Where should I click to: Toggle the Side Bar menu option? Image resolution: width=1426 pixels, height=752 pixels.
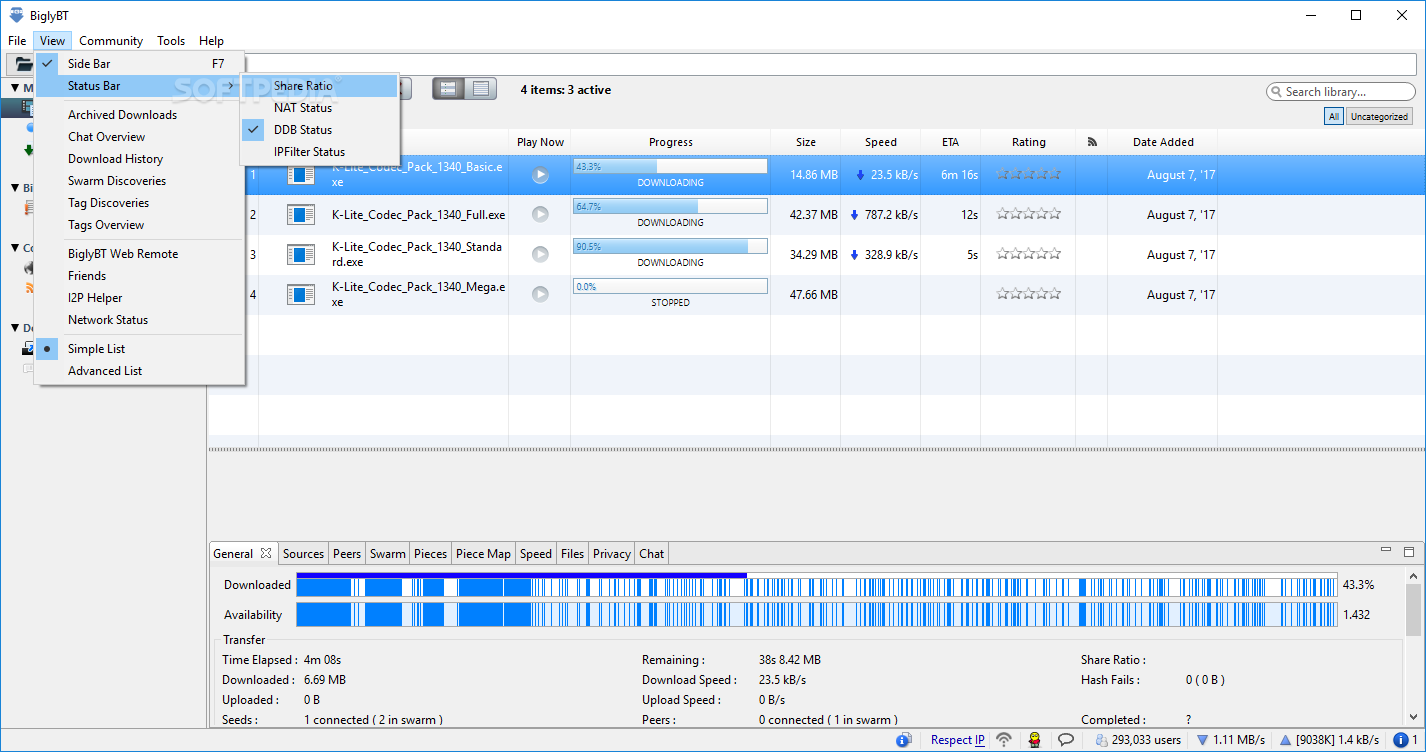(x=139, y=64)
